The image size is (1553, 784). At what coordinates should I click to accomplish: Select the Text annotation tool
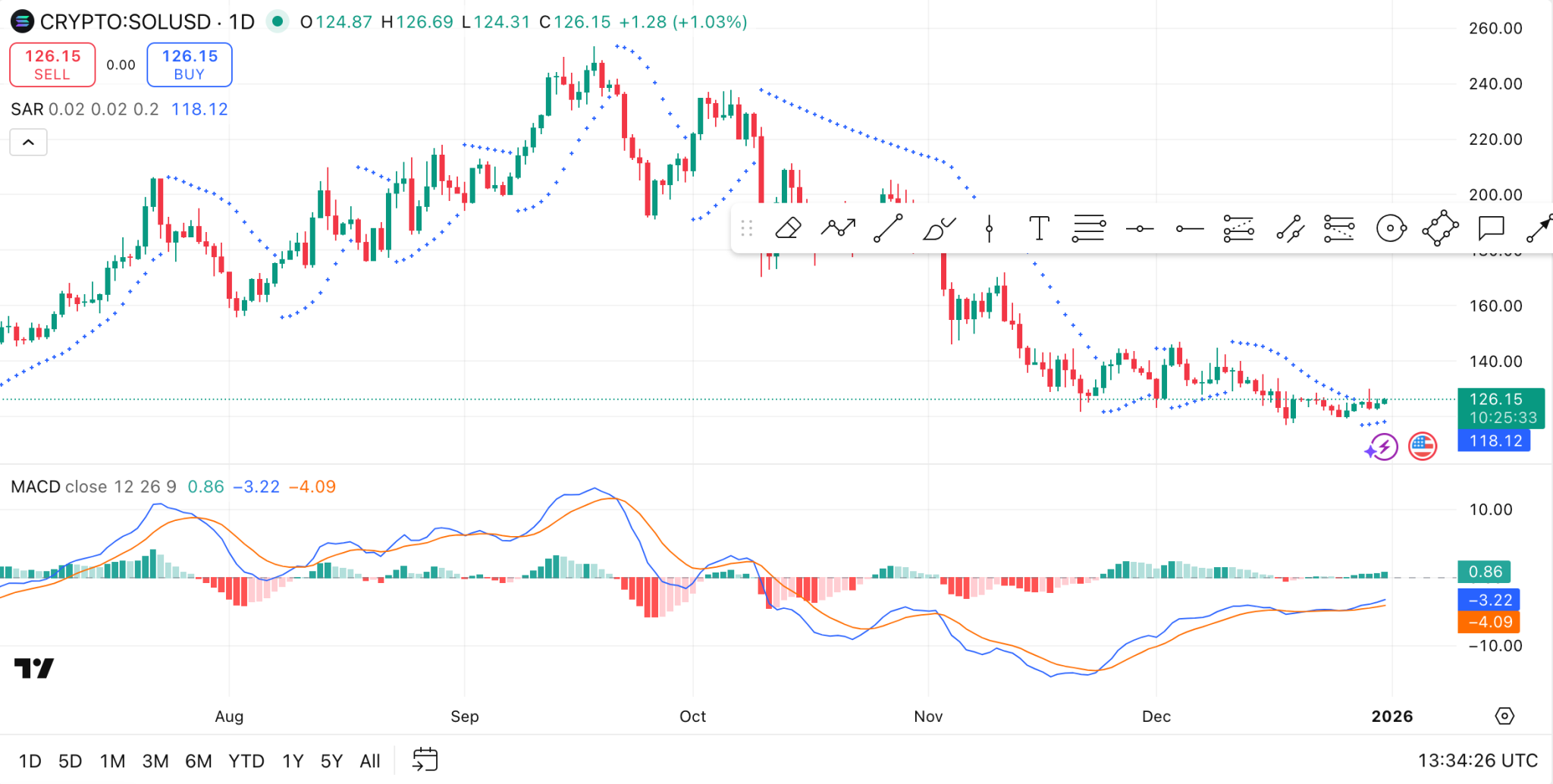click(x=1039, y=228)
